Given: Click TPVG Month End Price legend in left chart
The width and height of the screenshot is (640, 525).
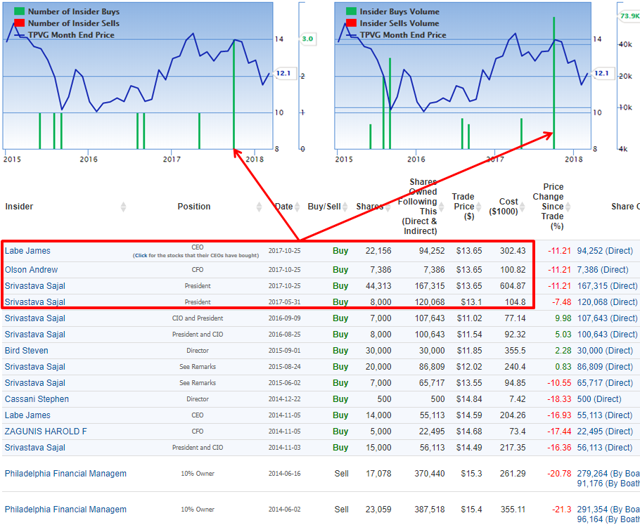Looking at the screenshot, I should 64,35.
